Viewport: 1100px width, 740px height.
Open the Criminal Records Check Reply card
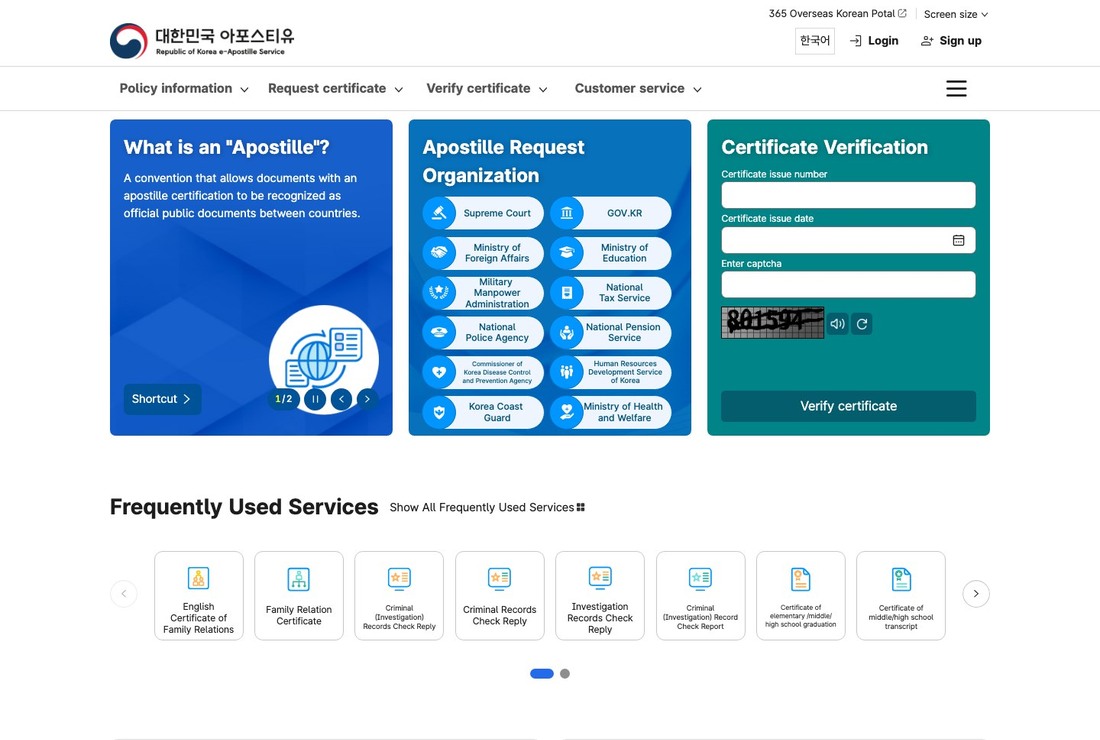click(499, 596)
